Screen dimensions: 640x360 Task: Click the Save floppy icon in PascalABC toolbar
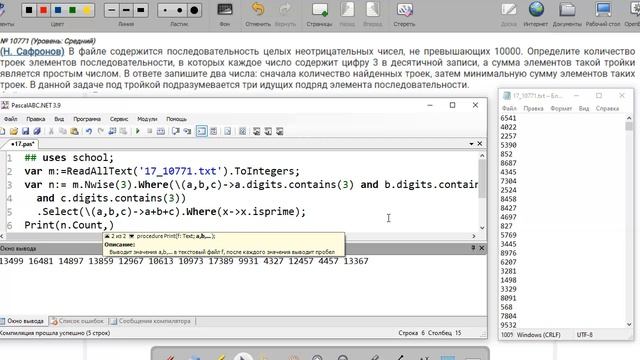click(25, 131)
